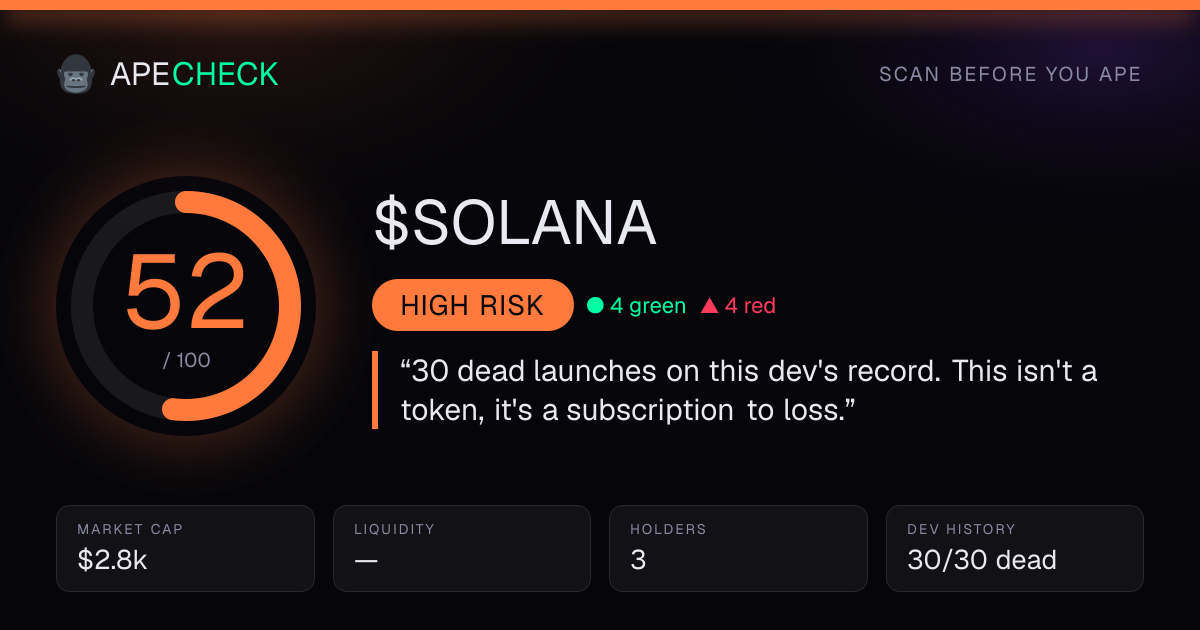Click the red triangle warning icon
1200x630 pixels.
tap(710, 306)
